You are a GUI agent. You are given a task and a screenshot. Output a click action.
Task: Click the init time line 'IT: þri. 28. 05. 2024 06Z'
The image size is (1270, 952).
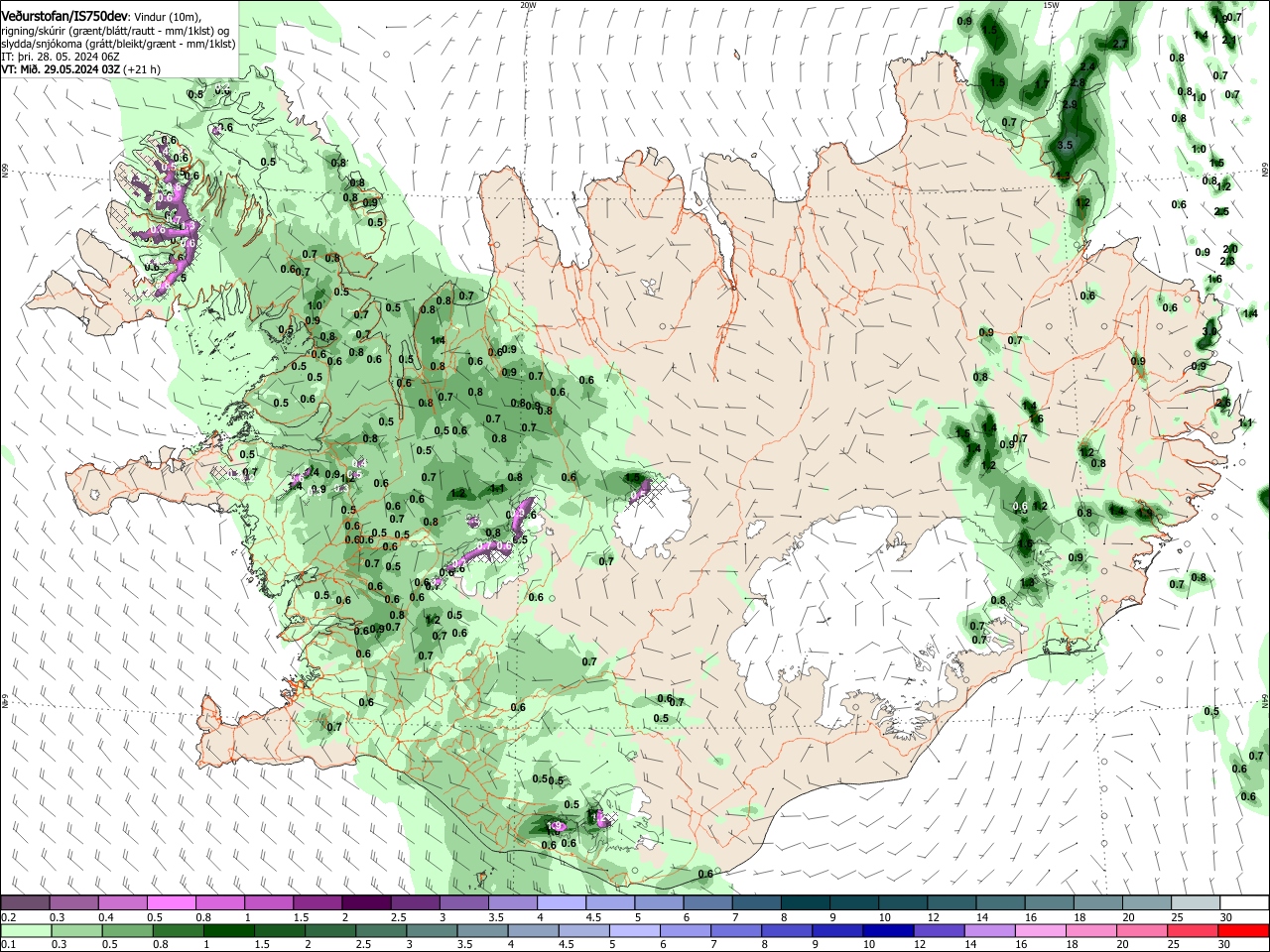(61, 57)
